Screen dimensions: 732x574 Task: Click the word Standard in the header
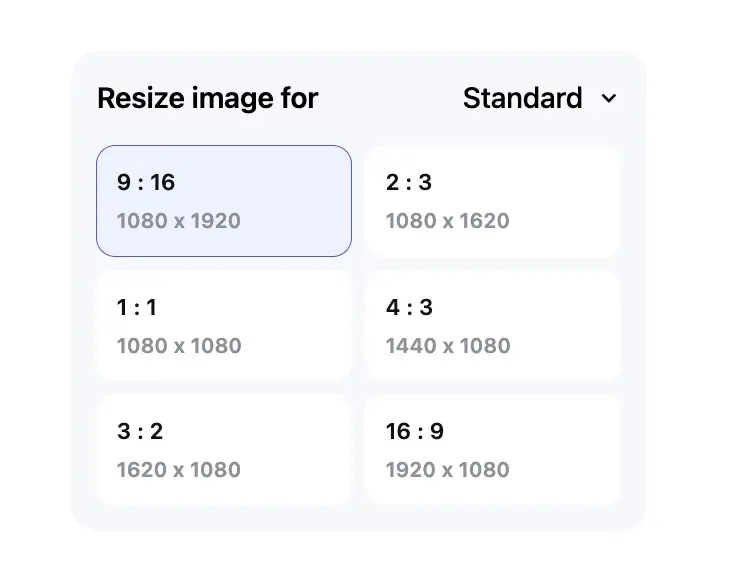[522, 98]
